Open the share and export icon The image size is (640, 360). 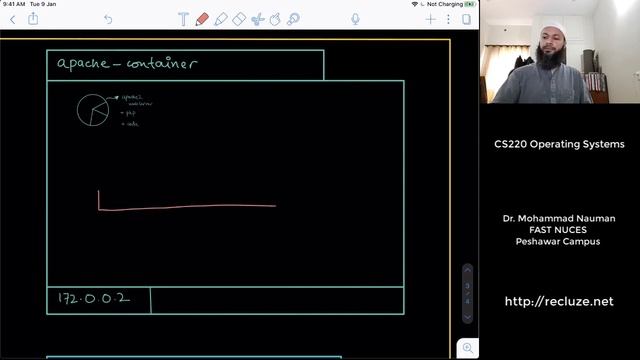click(x=33, y=18)
